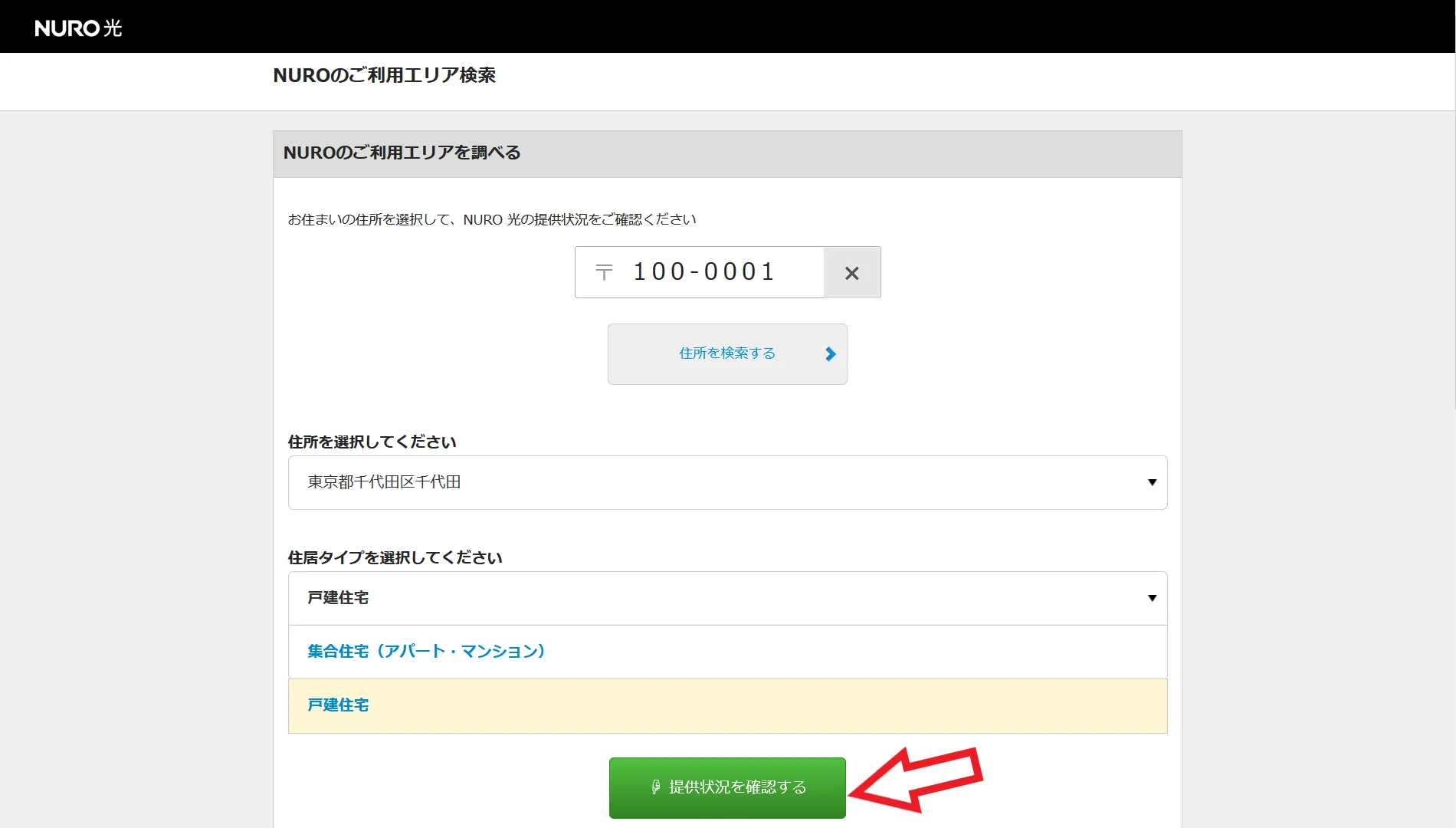The image size is (1456, 828).
Task: Click the 住居タイプを選択してください label
Action: [x=395, y=558]
